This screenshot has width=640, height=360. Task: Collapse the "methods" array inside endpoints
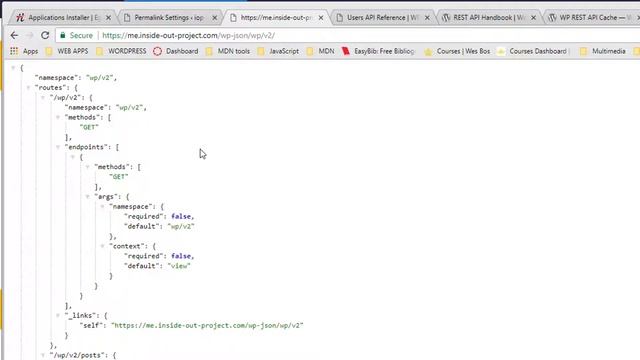(x=87, y=167)
